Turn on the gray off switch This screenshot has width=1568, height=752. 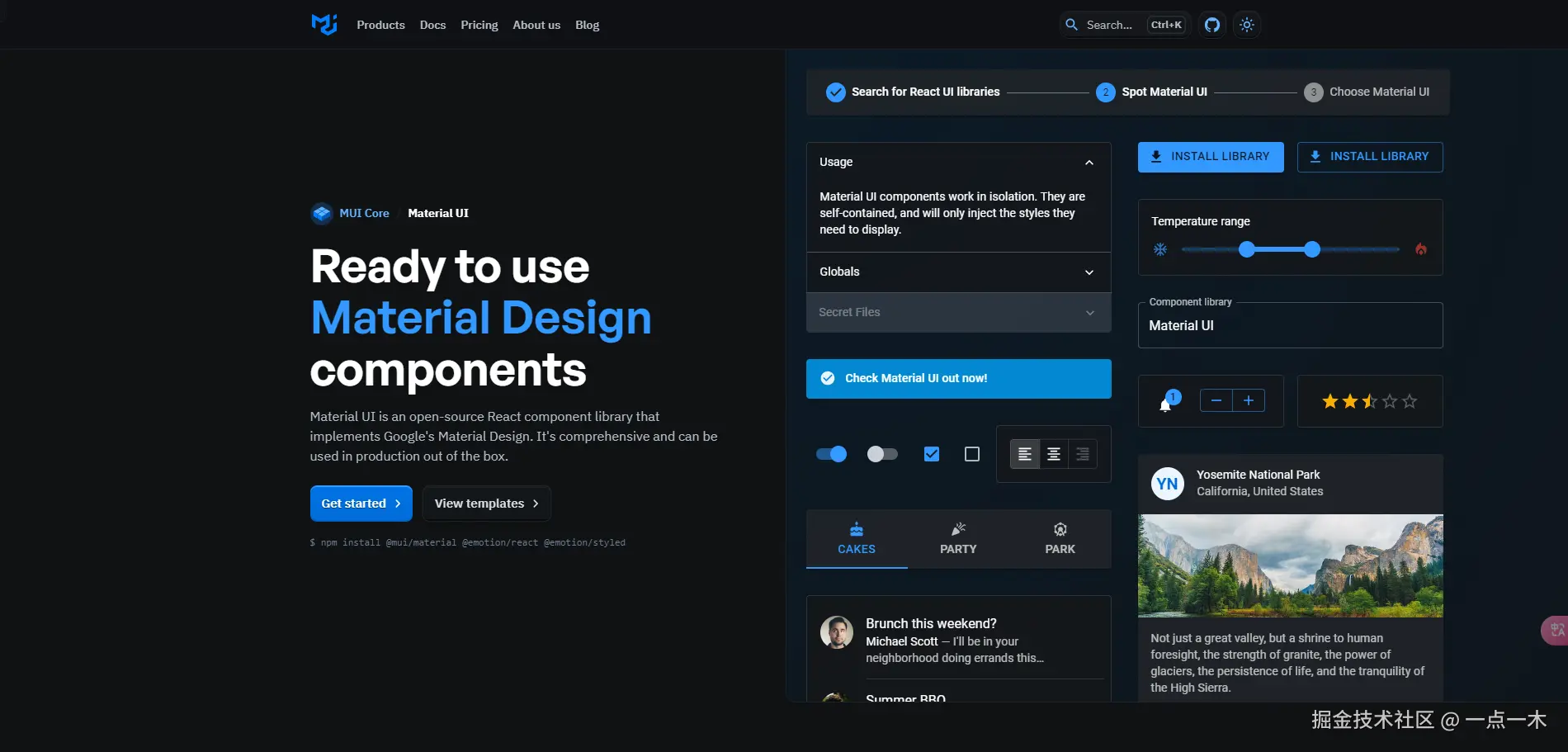click(882, 454)
